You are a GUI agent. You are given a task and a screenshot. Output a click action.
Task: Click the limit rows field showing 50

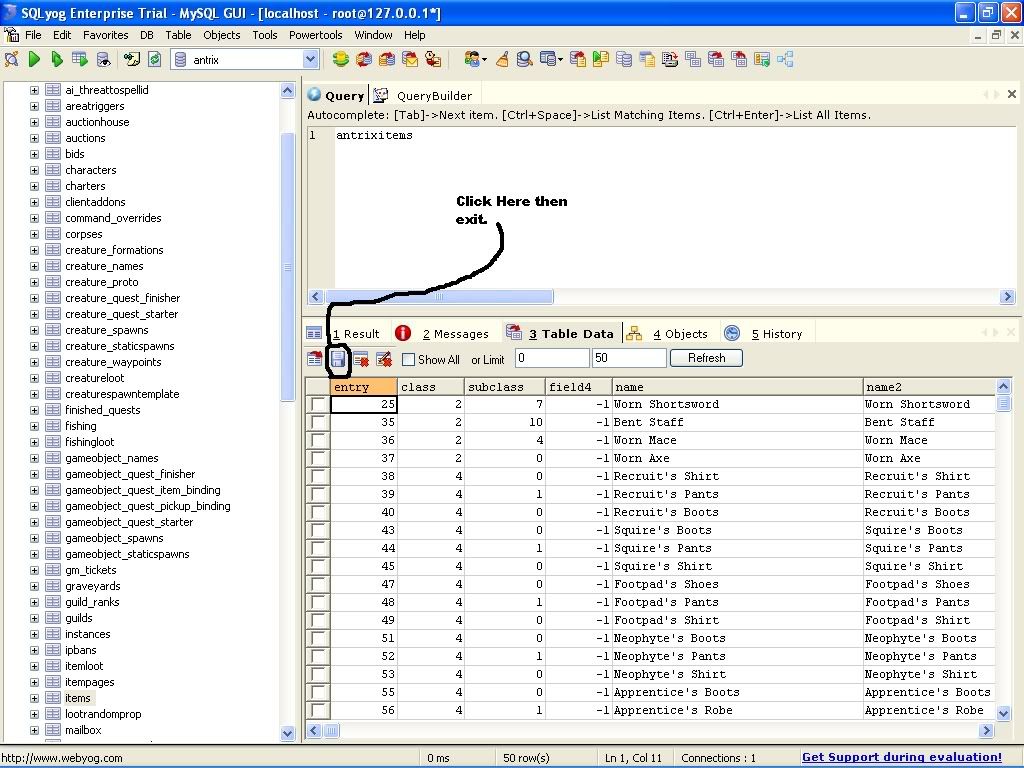click(629, 358)
